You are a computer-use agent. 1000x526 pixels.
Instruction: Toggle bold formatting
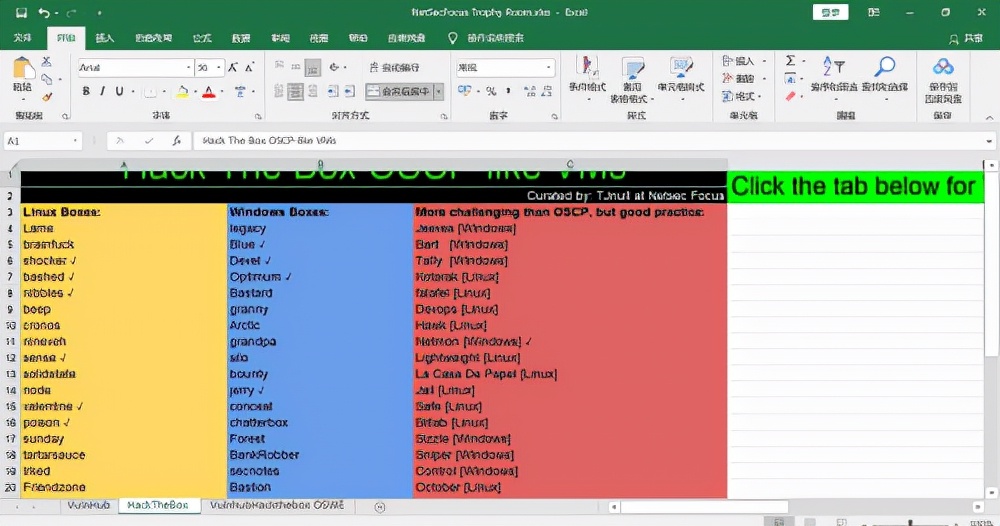click(86, 92)
